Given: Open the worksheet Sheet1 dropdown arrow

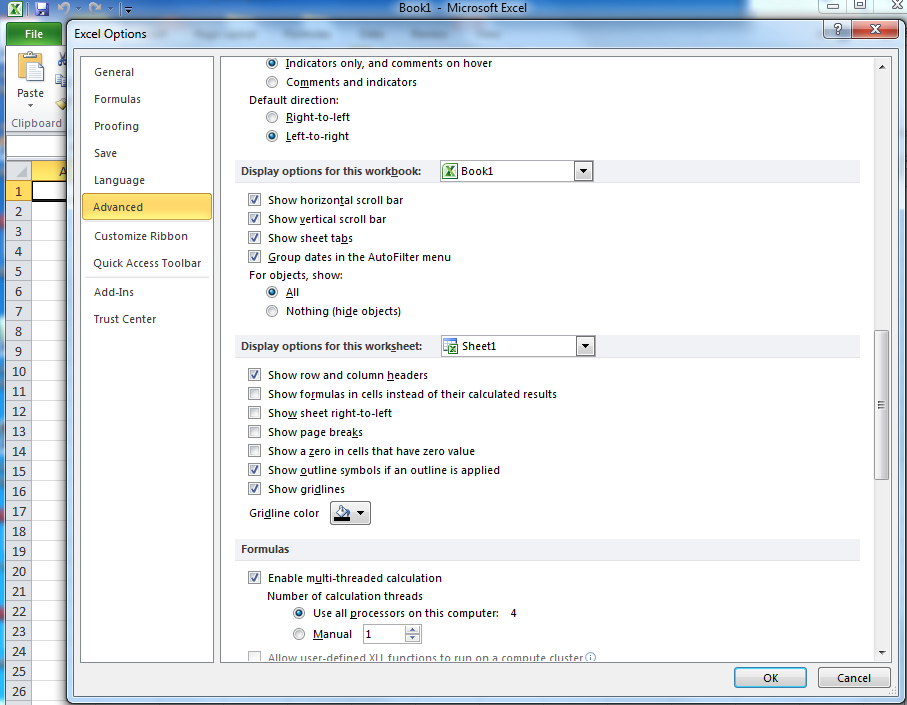Looking at the screenshot, I should (585, 346).
